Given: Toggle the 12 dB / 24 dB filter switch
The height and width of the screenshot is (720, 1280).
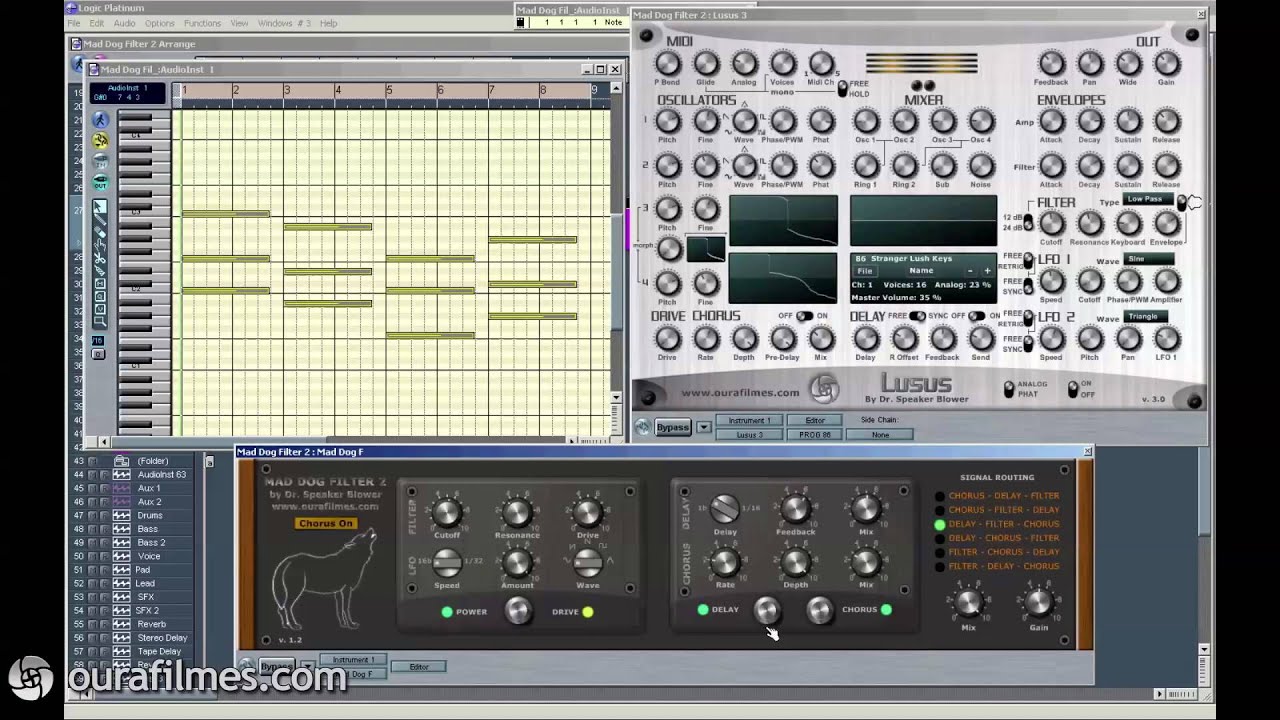Looking at the screenshot, I should coord(1028,223).
